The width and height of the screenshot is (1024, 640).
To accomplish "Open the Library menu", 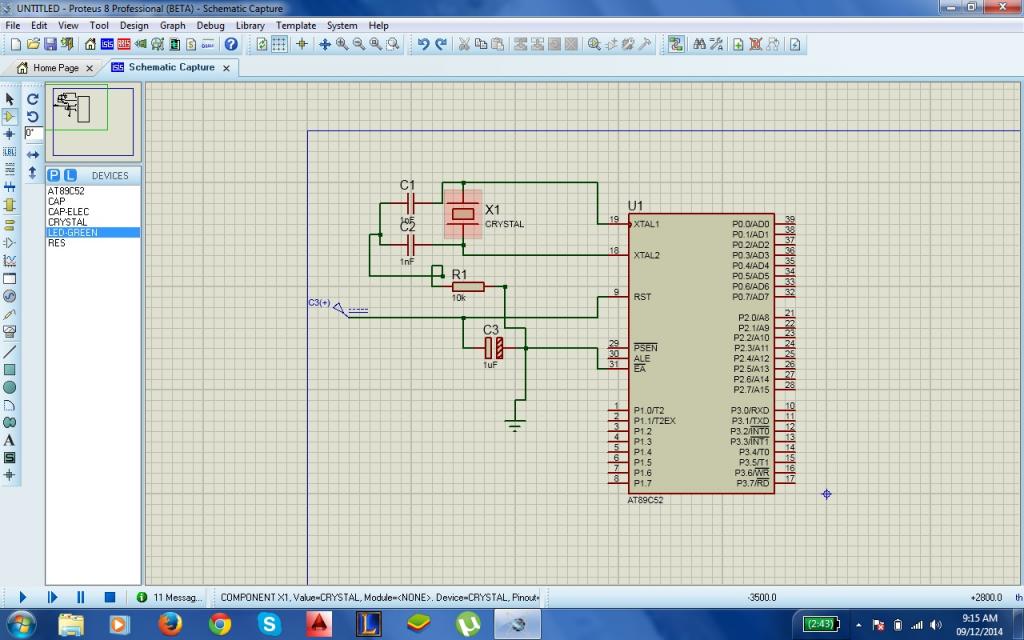I will tap(250, 25).
